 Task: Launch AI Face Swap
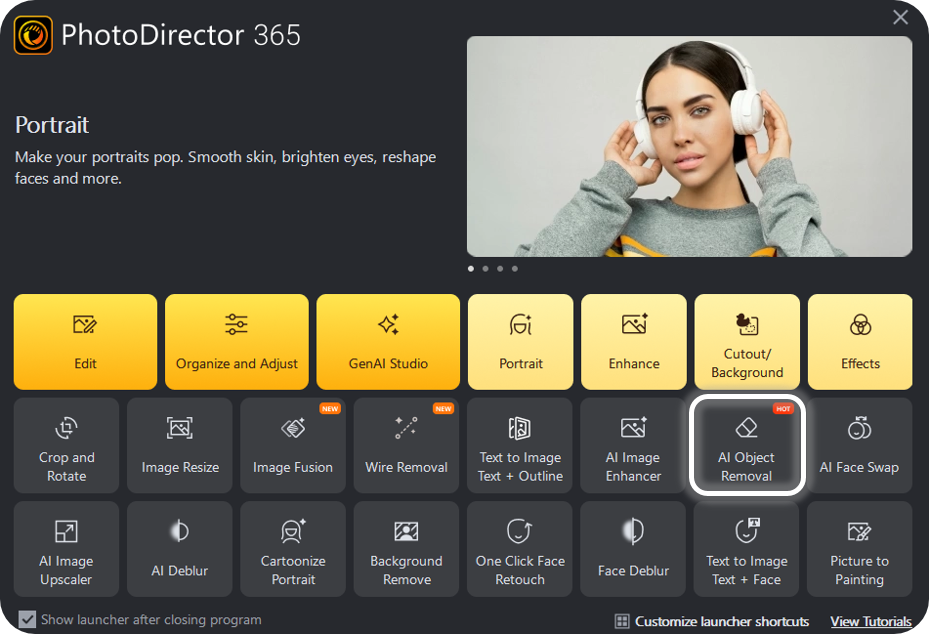[x=859, y=446]
